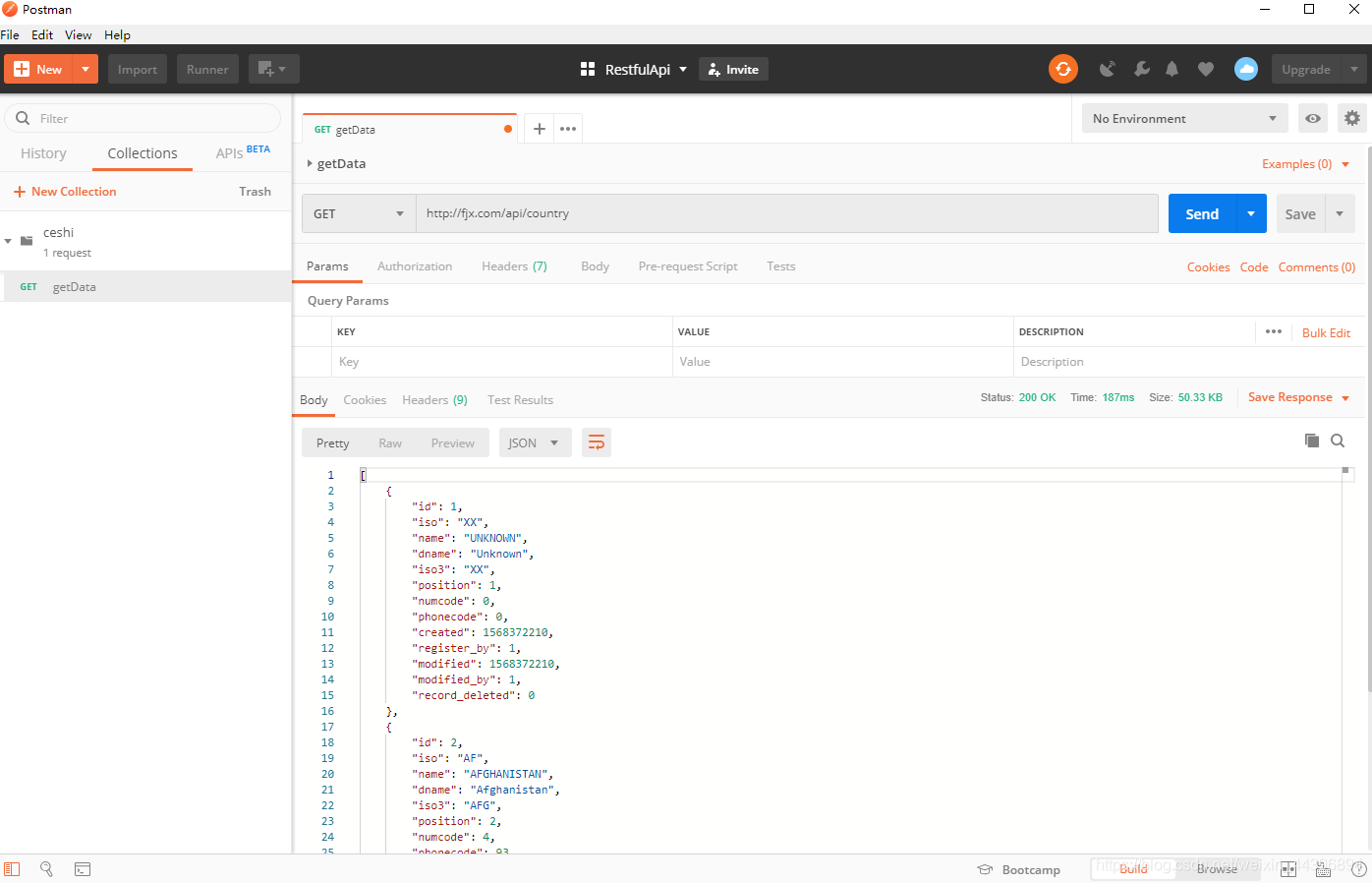Open Bulk Edit for query params
This screenshot has height=883, width=1372.
(1326, 333)
